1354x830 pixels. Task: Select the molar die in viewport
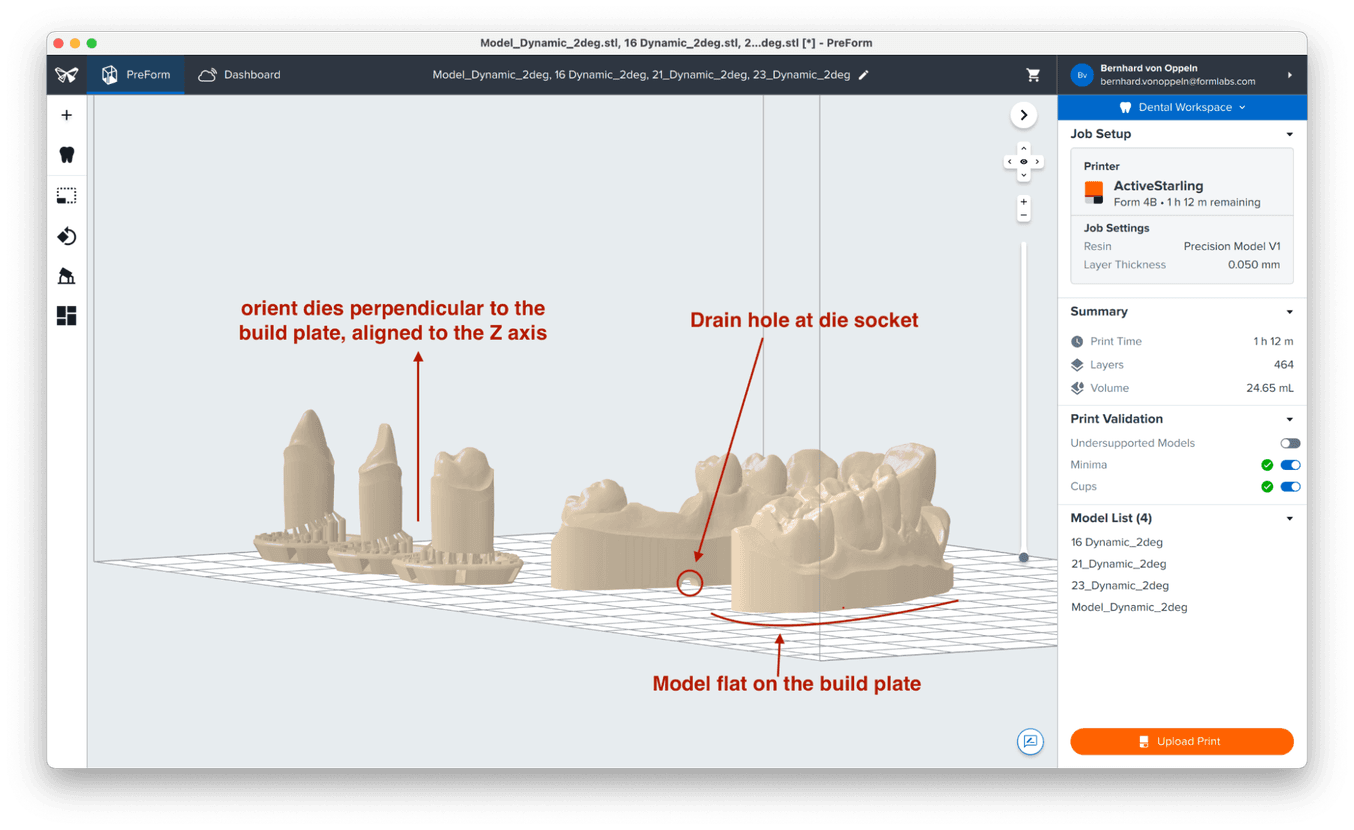point(460,515)
